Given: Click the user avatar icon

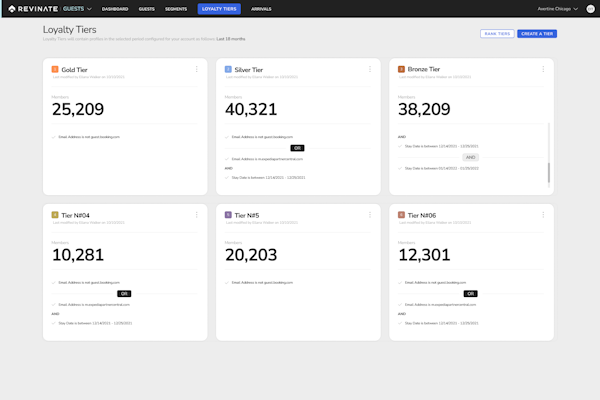Looking at the screenshot, I should coord(590,8).
